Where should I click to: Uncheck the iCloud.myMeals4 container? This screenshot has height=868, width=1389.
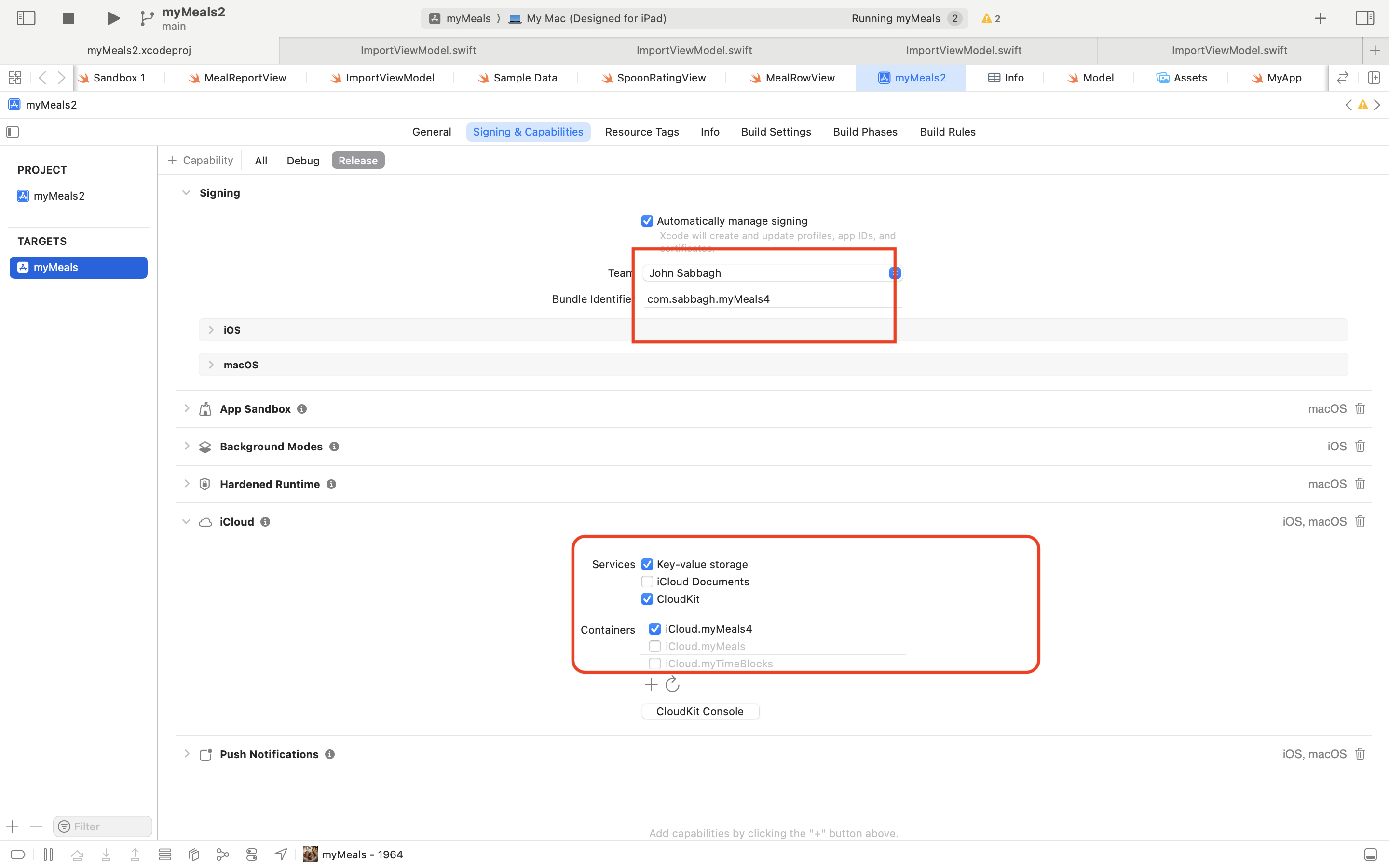pos(655,629)
